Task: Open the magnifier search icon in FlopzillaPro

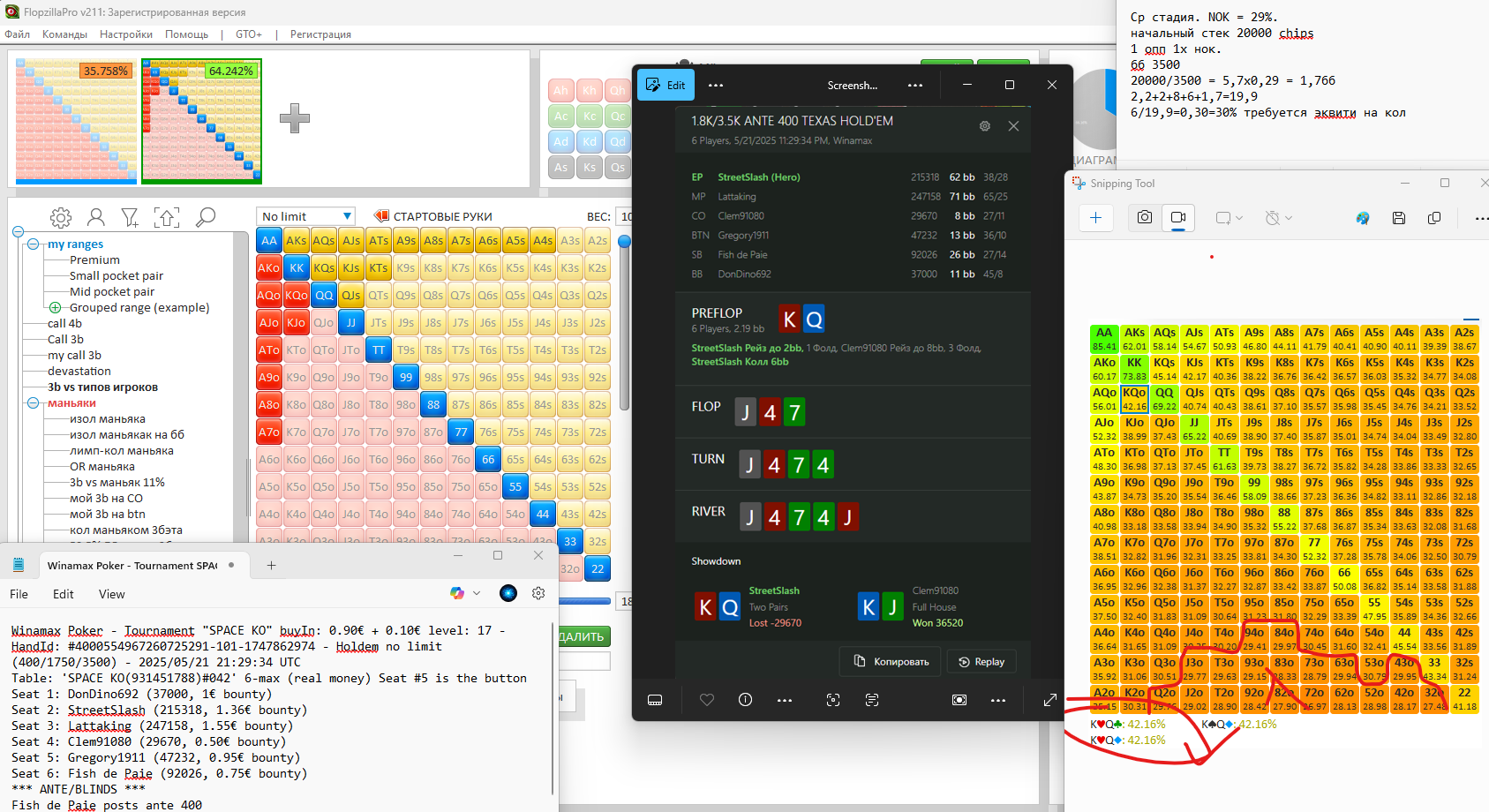Action: (206, 217)
